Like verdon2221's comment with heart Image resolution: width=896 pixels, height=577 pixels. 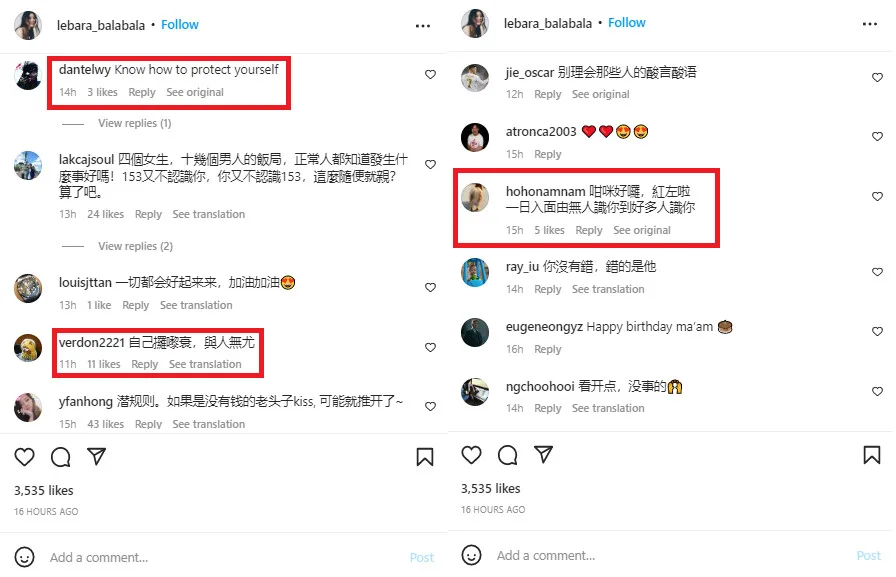[x=430, y=347]
